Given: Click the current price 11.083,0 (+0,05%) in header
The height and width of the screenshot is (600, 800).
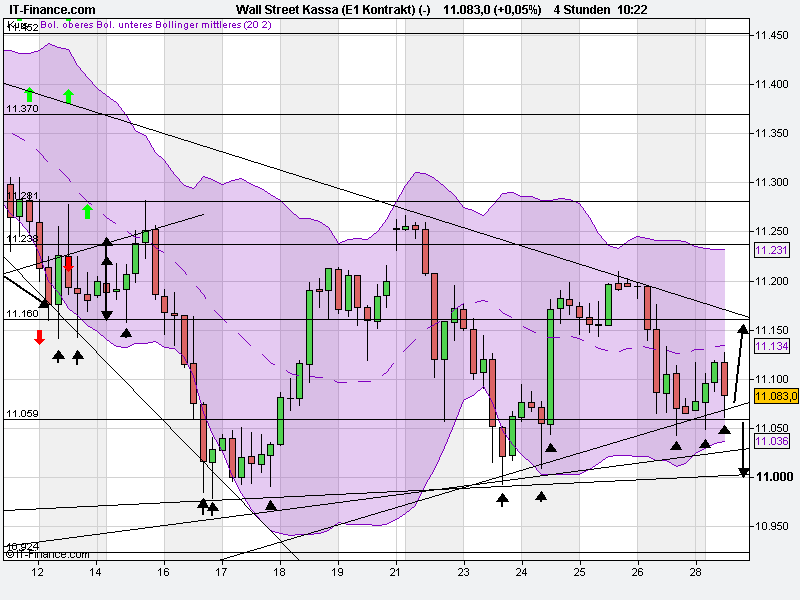Looking at the screenshot, I should (492, 10).
